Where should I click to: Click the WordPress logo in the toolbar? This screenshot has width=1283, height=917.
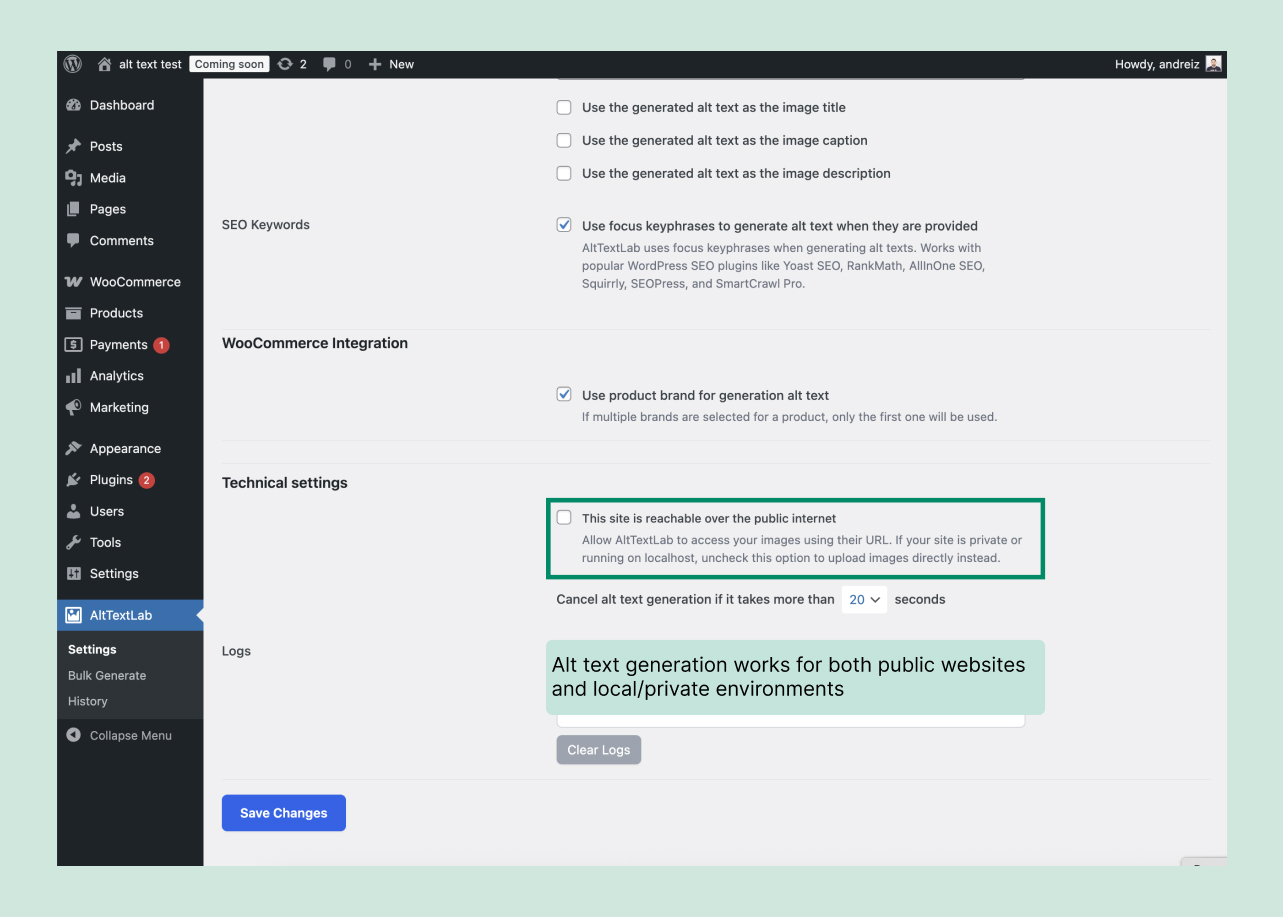click(72, 64)
